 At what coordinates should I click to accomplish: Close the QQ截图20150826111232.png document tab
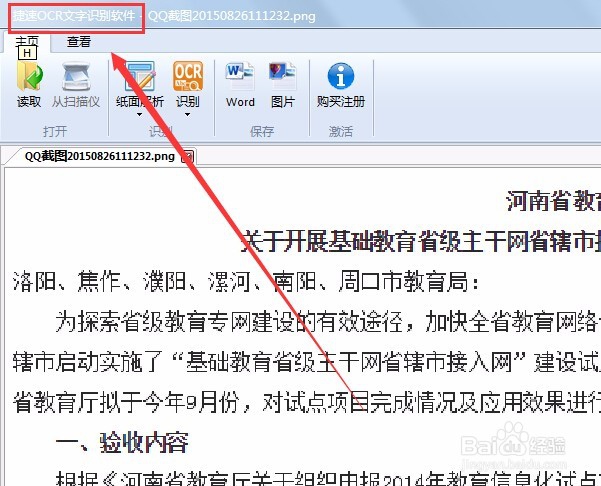point(187,156)
